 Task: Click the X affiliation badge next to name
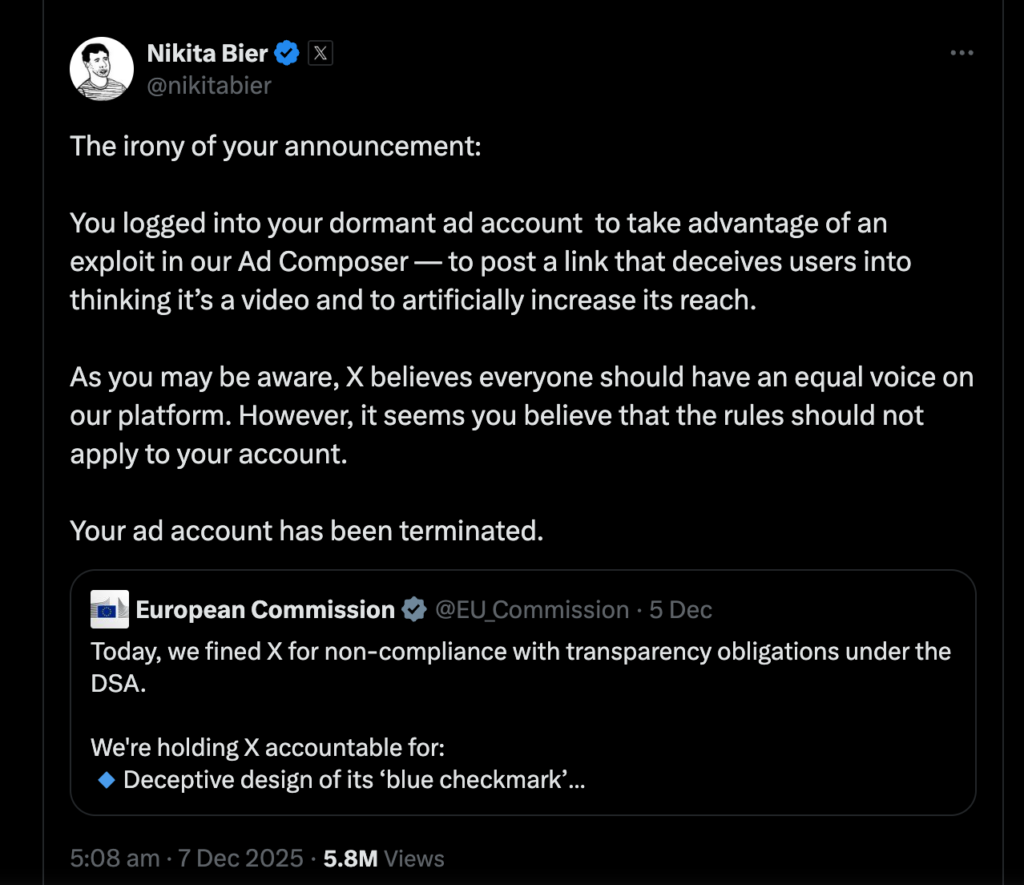point(320,54)
